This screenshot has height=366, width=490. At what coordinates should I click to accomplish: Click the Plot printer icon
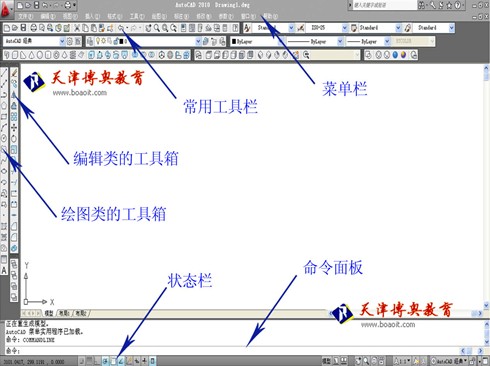[x=33, y=28]
